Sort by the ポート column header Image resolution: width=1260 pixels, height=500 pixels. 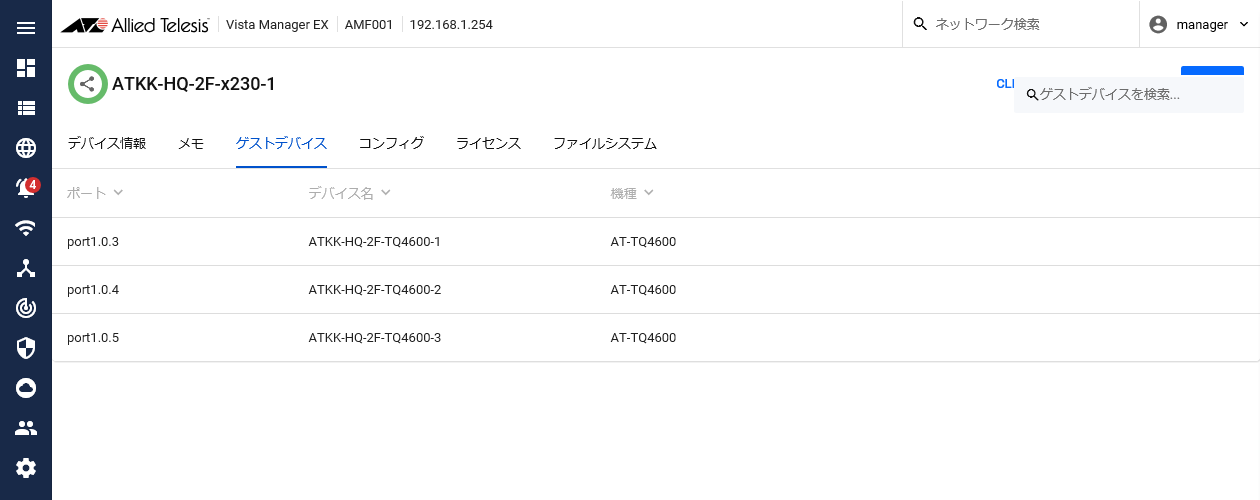click(x=94, y=193)
